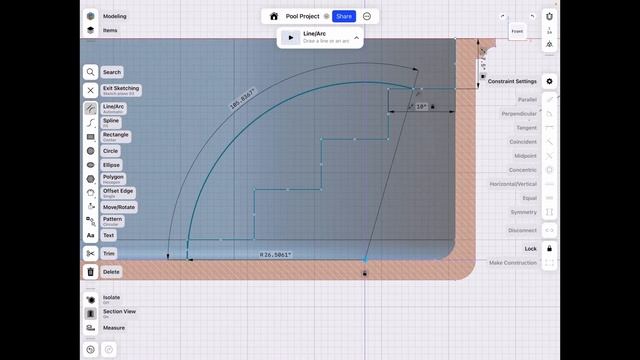
Task: Select the Text tool icon
Action: 91,236
